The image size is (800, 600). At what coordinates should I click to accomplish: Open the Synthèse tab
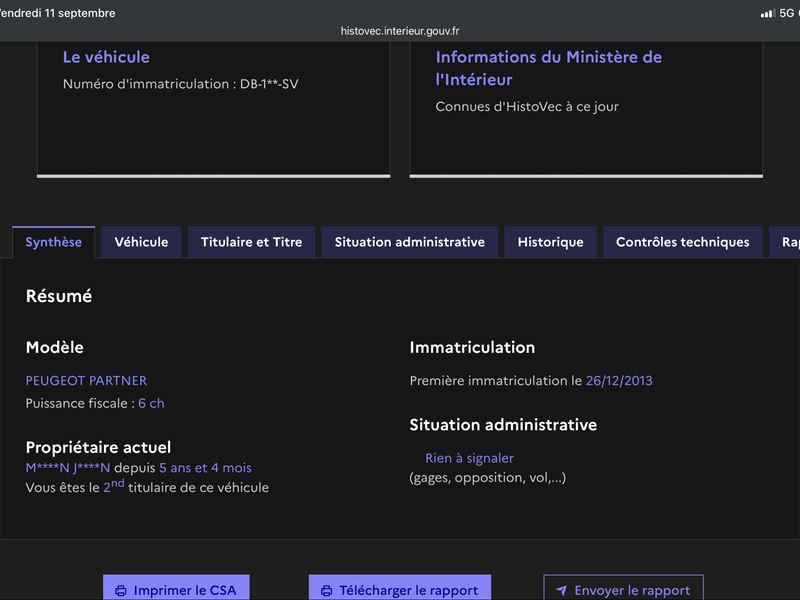54,242
